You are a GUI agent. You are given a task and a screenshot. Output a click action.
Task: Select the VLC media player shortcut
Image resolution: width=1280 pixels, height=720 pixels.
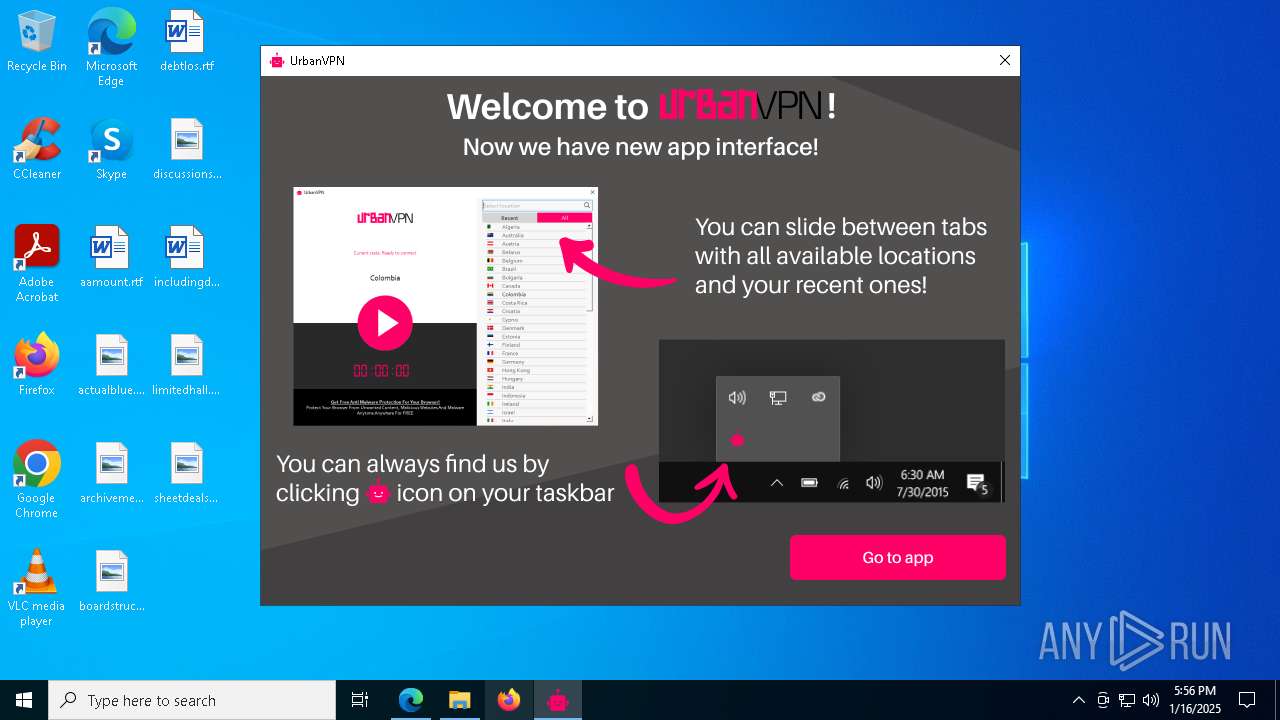pyautogui.click(x=37, y=588)
